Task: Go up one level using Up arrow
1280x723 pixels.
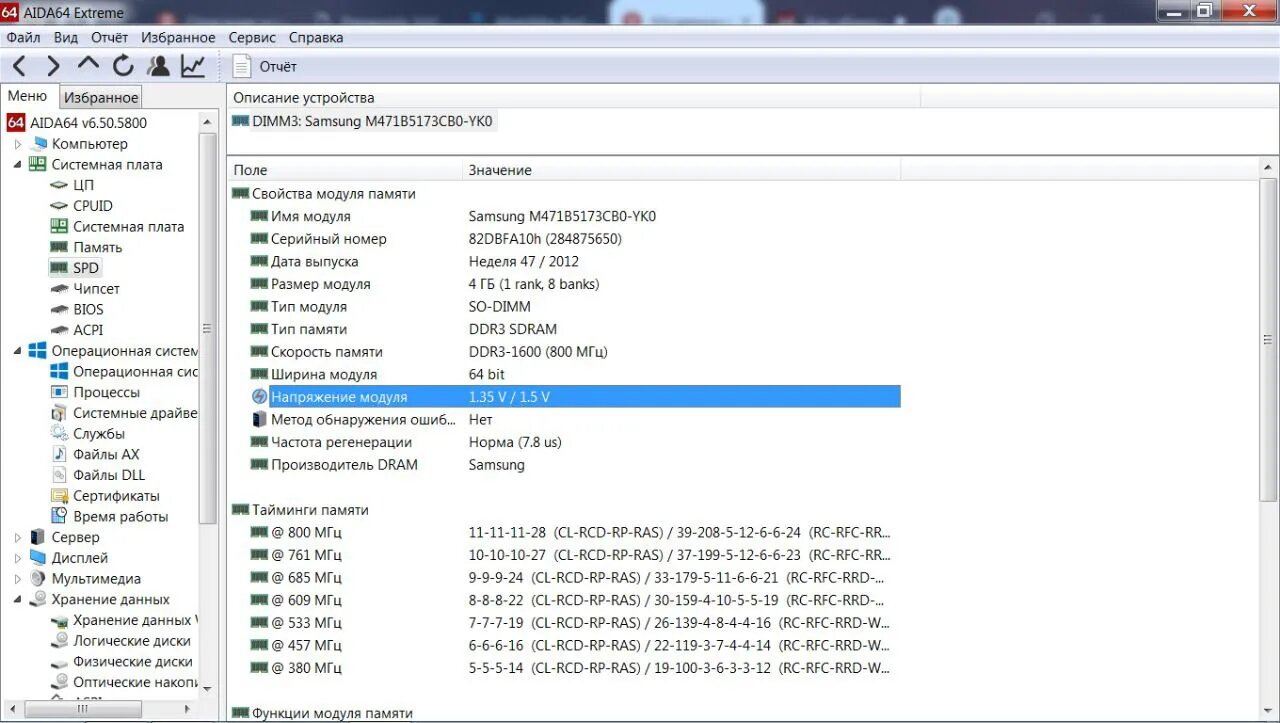Action: pos(88,64)
